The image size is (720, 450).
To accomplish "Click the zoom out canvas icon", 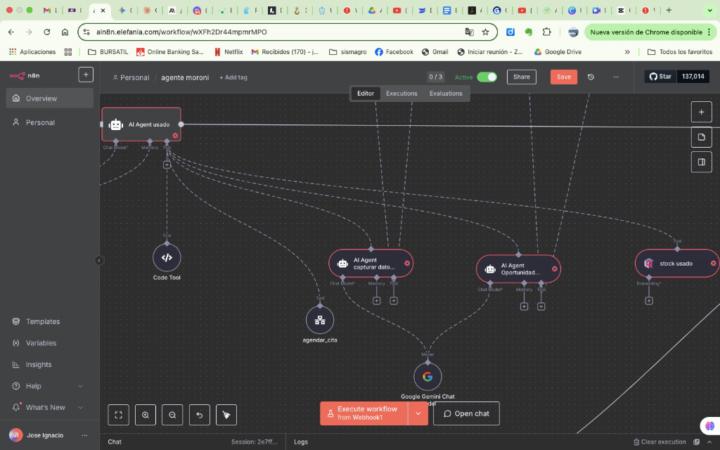I will coord(173,414).
